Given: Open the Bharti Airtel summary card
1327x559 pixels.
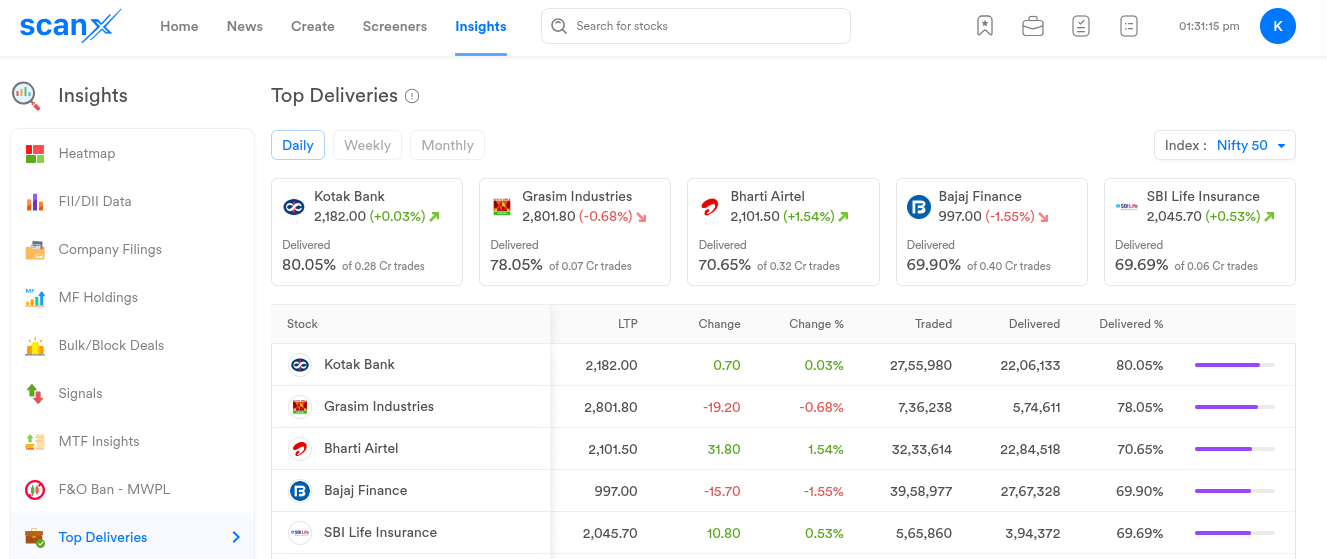Looking at the screenshot, I should 783,231.
